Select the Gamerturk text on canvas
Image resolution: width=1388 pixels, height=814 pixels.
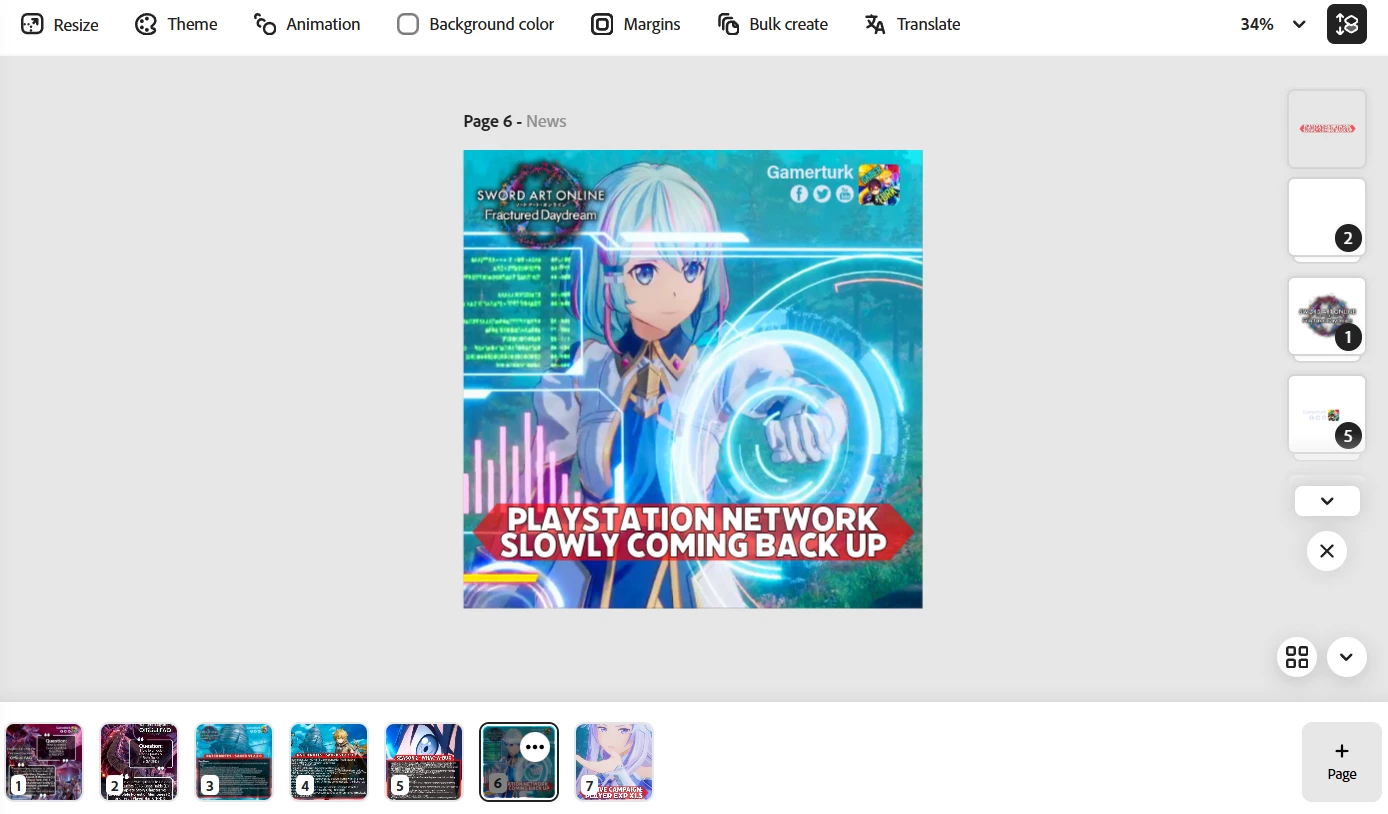pos(810,172)
